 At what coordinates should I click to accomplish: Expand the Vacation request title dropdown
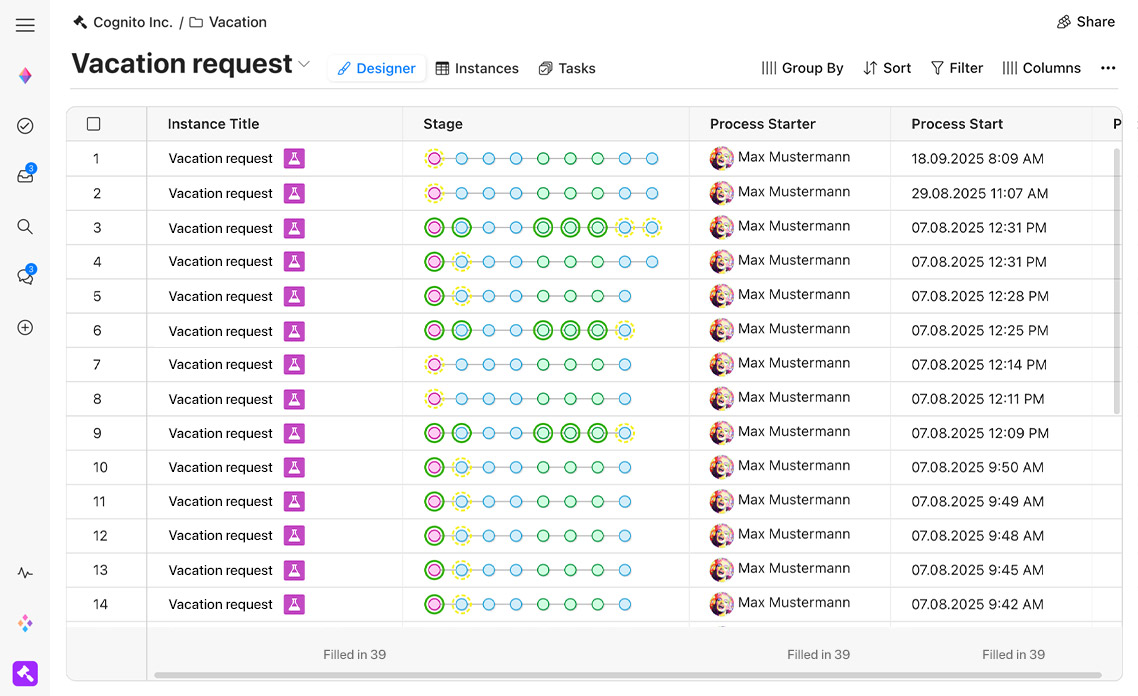304,65
